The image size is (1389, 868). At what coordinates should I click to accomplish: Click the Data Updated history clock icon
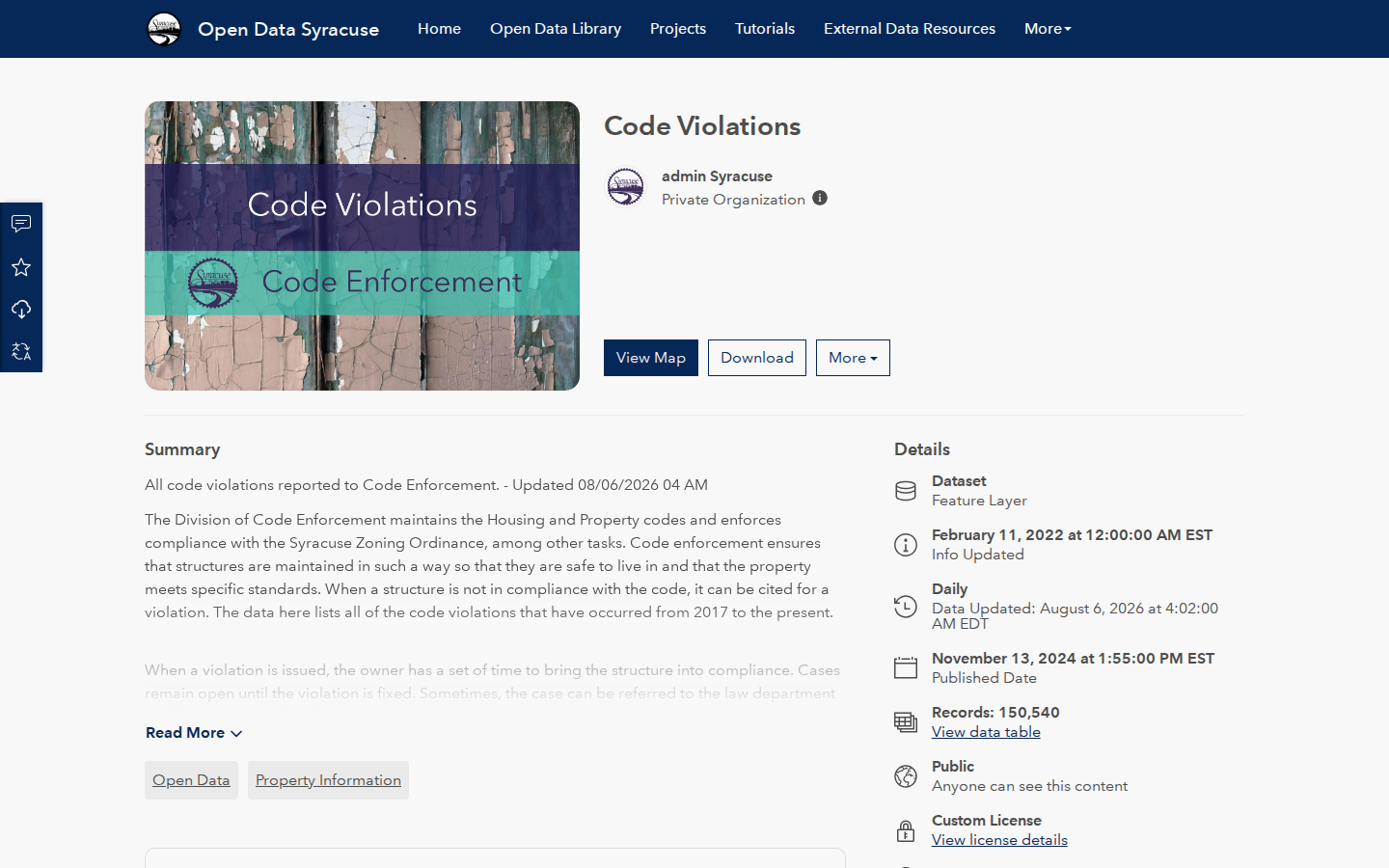[906, 607]
